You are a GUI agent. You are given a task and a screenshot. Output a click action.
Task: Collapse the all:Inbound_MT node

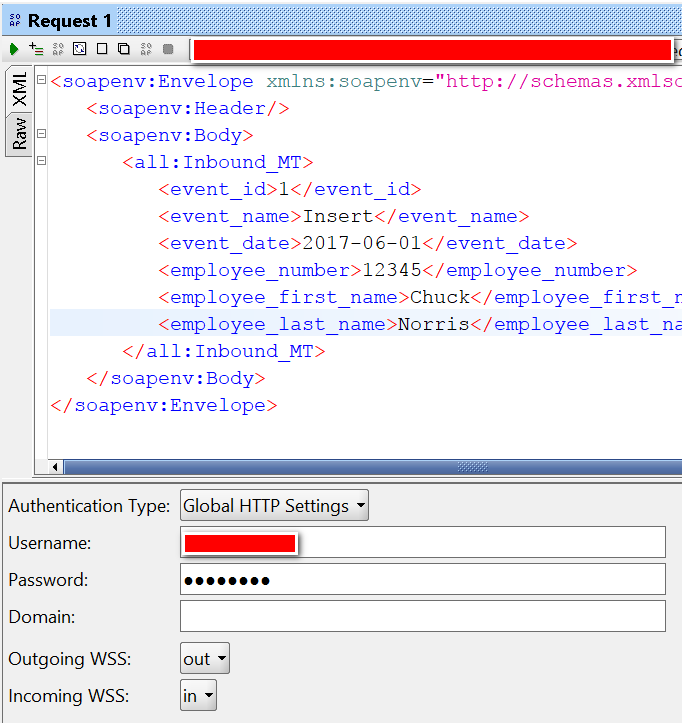(x=42, y=160)
